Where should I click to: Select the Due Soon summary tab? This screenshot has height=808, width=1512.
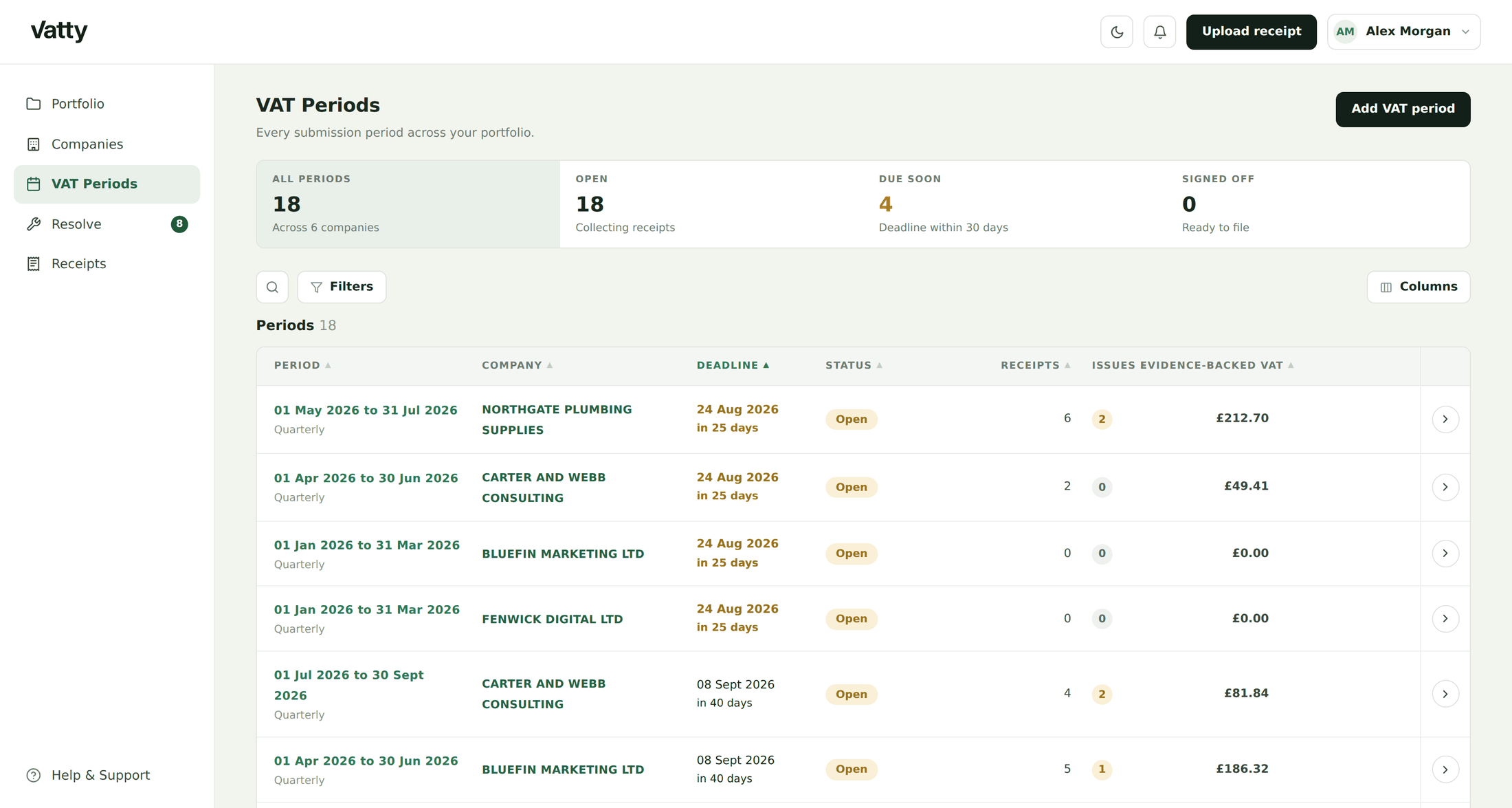click(x=1015, y=204)
